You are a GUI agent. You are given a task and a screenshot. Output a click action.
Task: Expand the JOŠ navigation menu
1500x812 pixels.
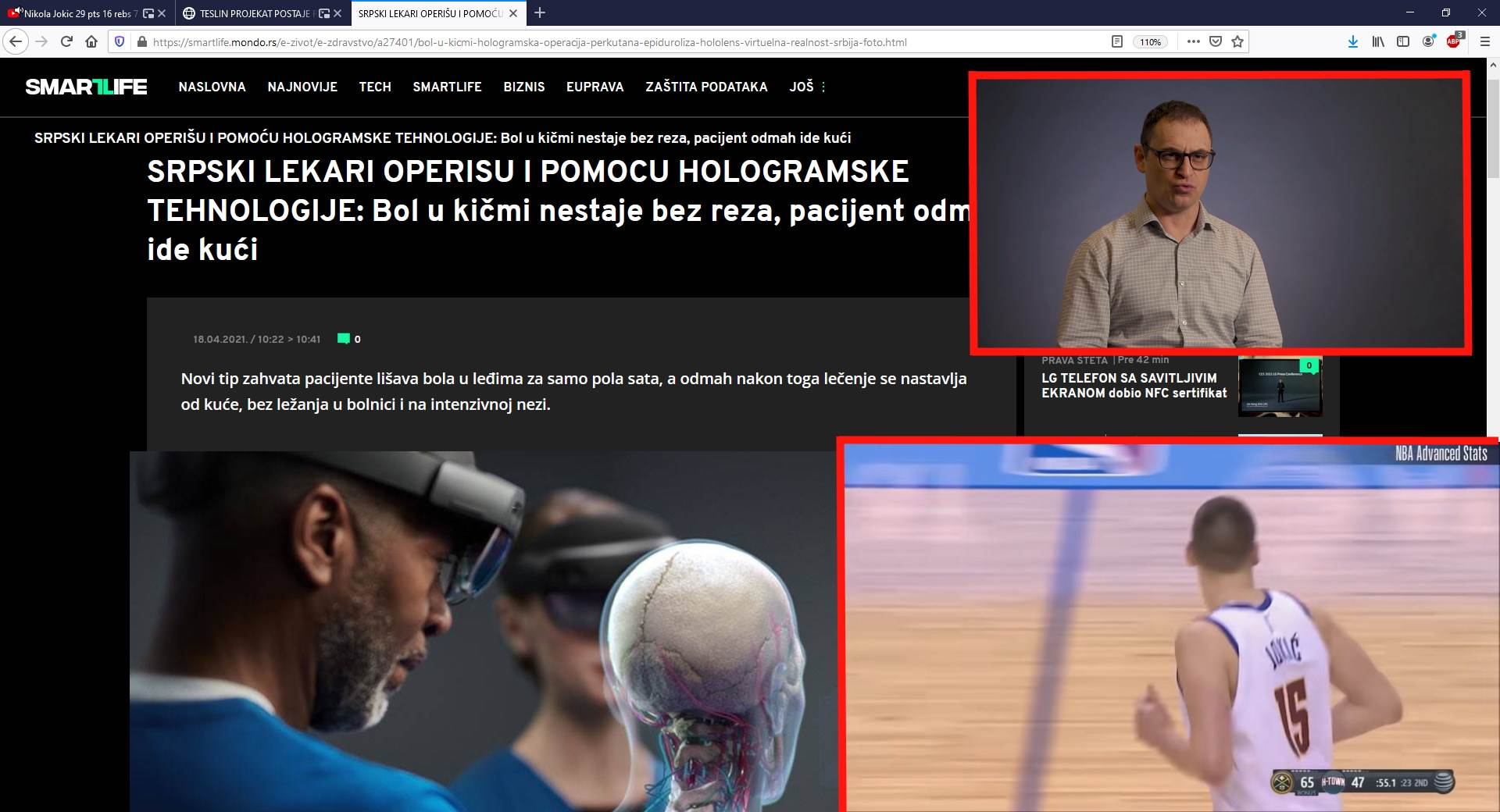pos(804,87)
